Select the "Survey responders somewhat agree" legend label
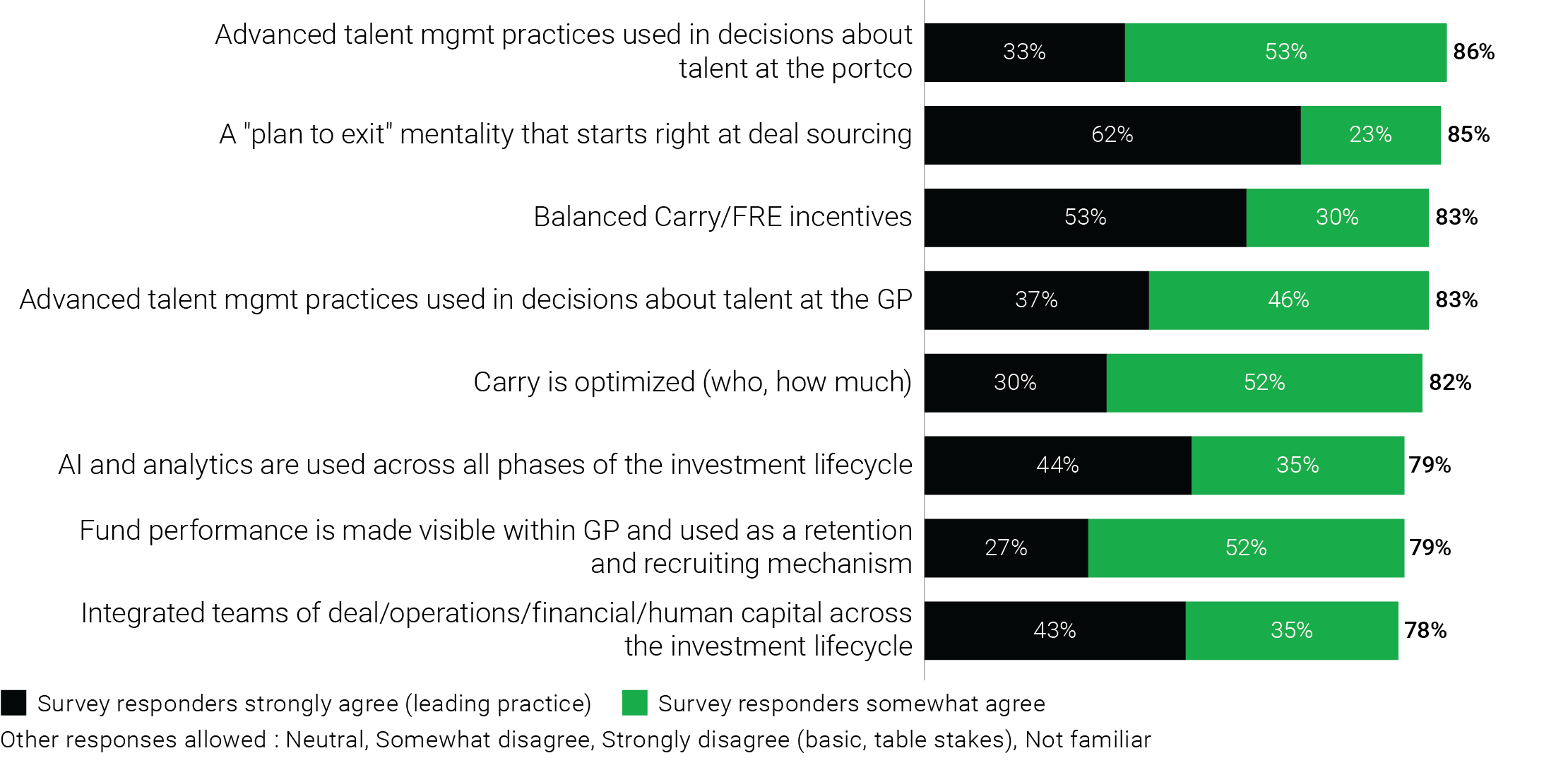The width and height of the screenshot is (1568, 770). (851, 704)
